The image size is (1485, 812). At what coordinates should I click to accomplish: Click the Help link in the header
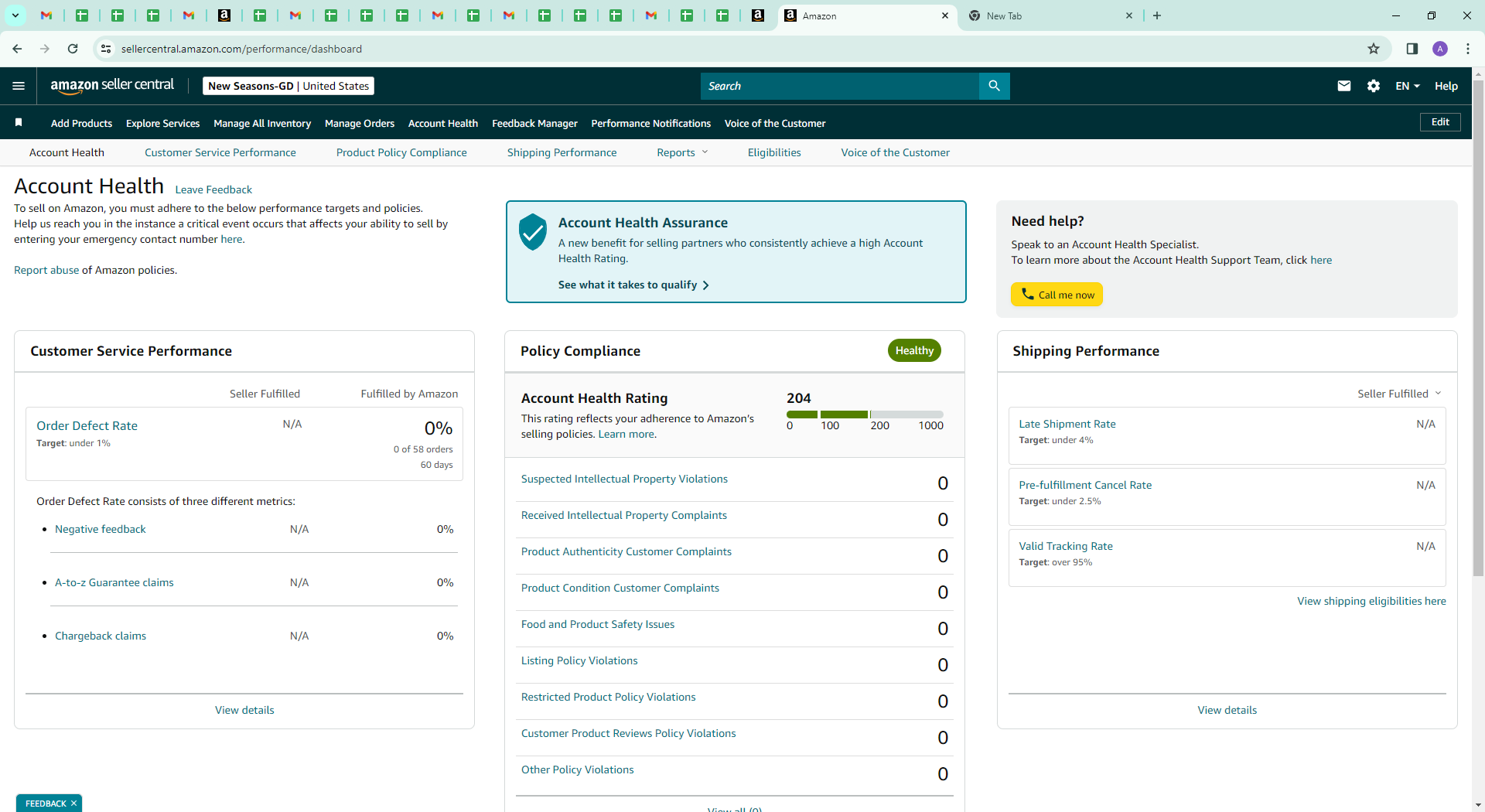pos(1446,86)
